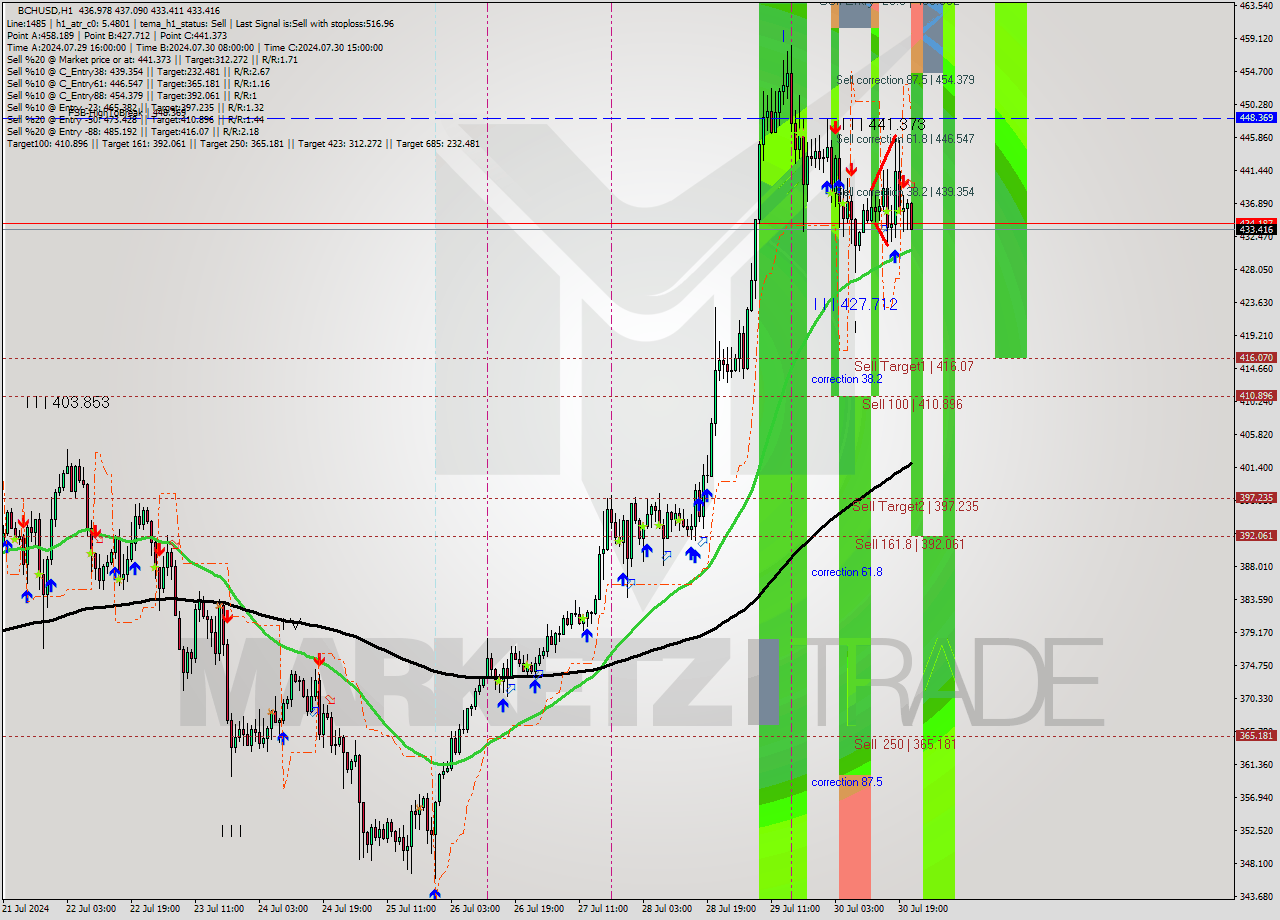
Task: Click the 'Sell Target2 | 397.235' label
Action: point(915,506)
